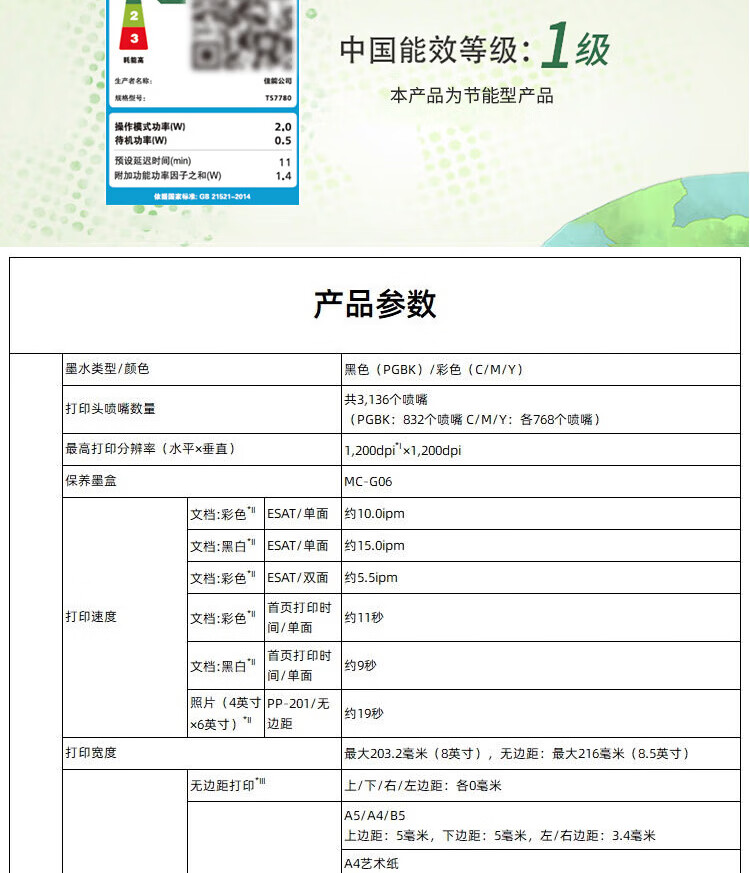Click the 打印速度 row header

click(x=125, y=617)
